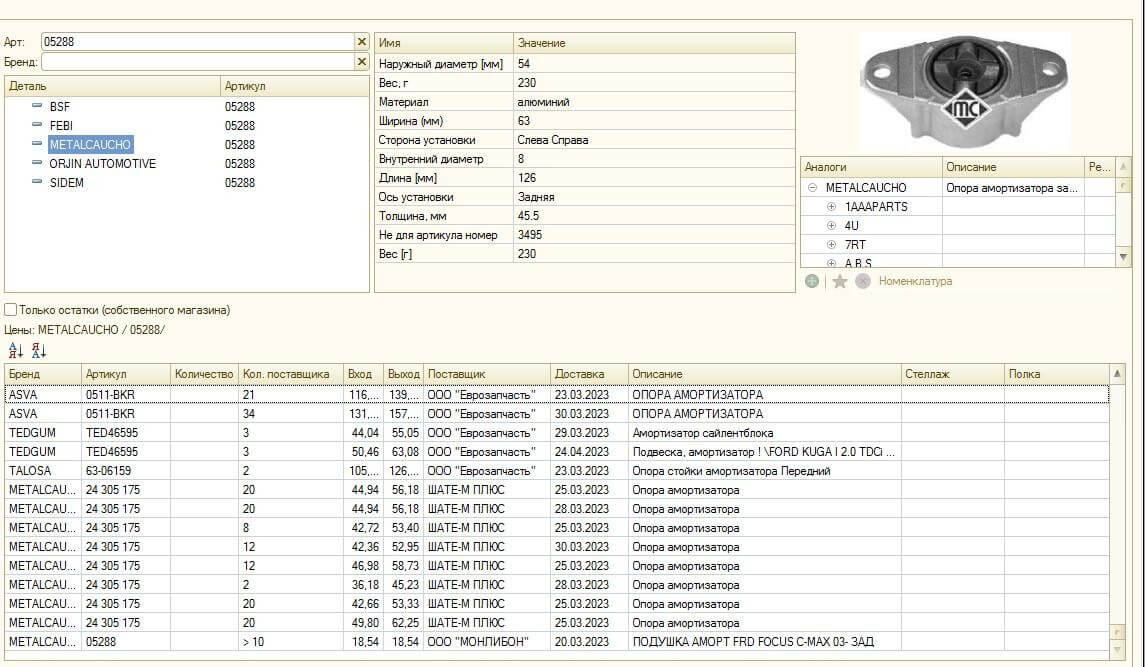The width and height of the screenshot is (1145, 667).
Task: Clear the Бренд field with X icon
Action: coord(362,62)
